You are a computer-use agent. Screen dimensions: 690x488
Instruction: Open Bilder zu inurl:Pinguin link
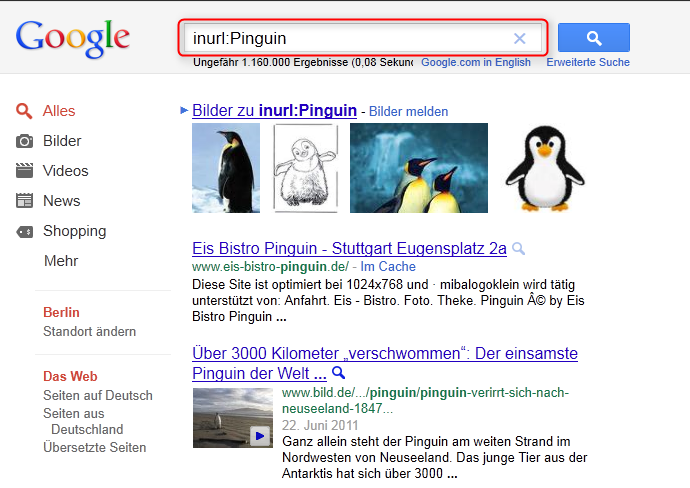click(274, 110)
